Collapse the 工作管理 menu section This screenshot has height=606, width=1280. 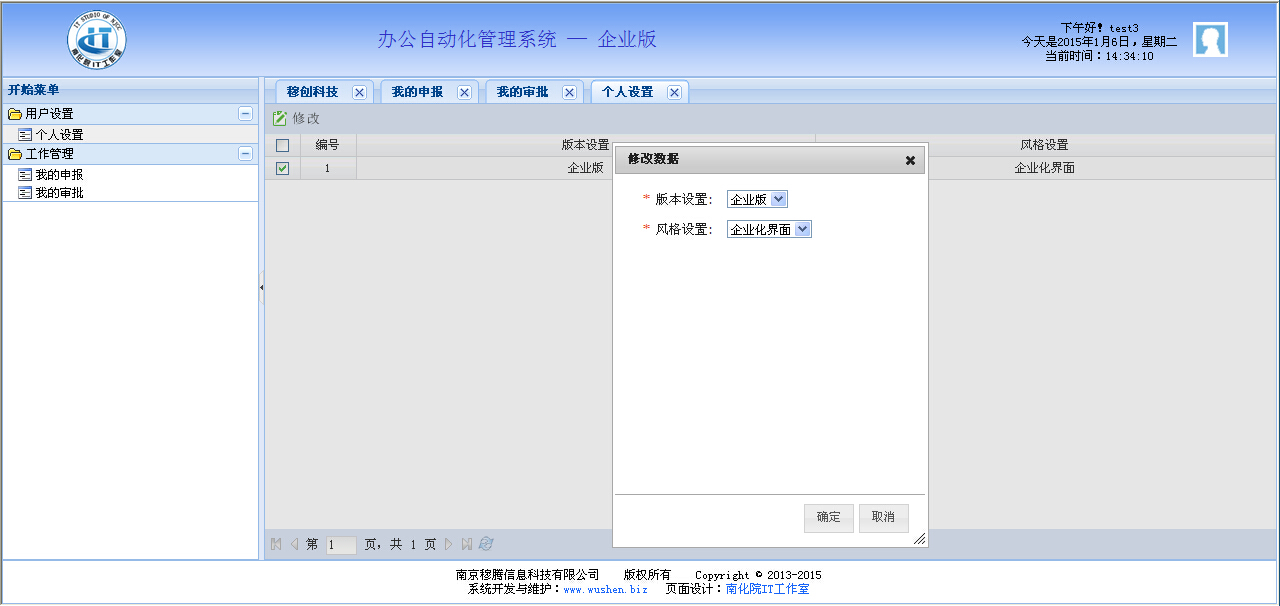(245, 154)
